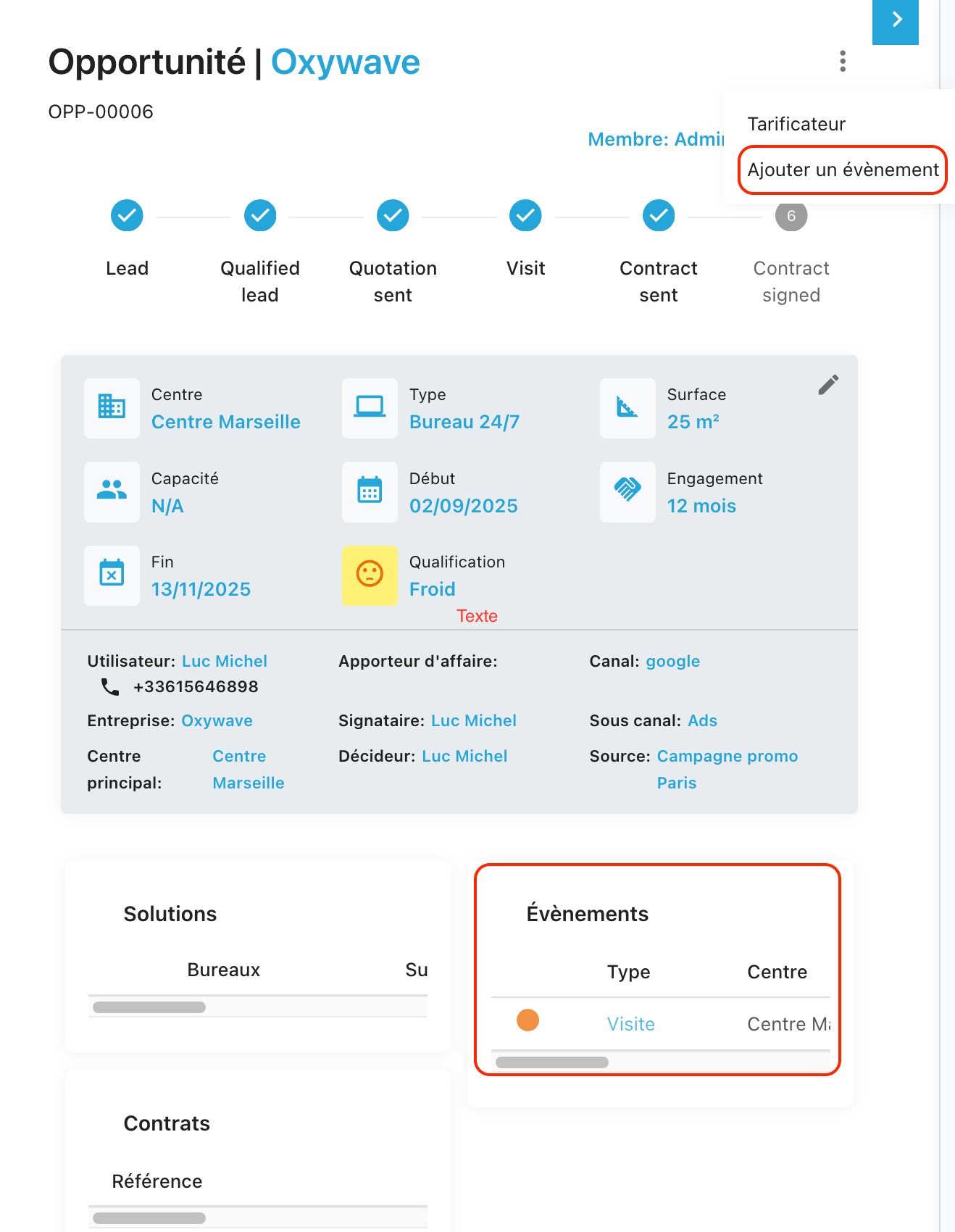Click the Fin calendar-cancel icon
The height and width of the screenshot is (1232, 955).
[112, 575]
